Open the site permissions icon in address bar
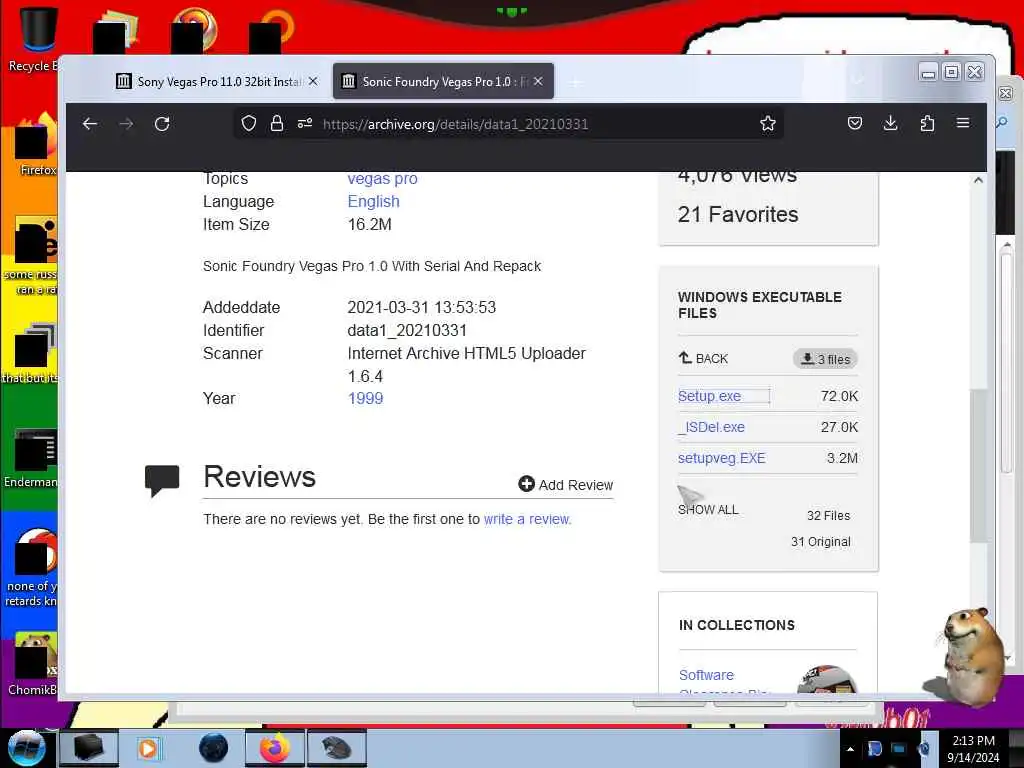Screen dimensions: 1024x768 305,123
